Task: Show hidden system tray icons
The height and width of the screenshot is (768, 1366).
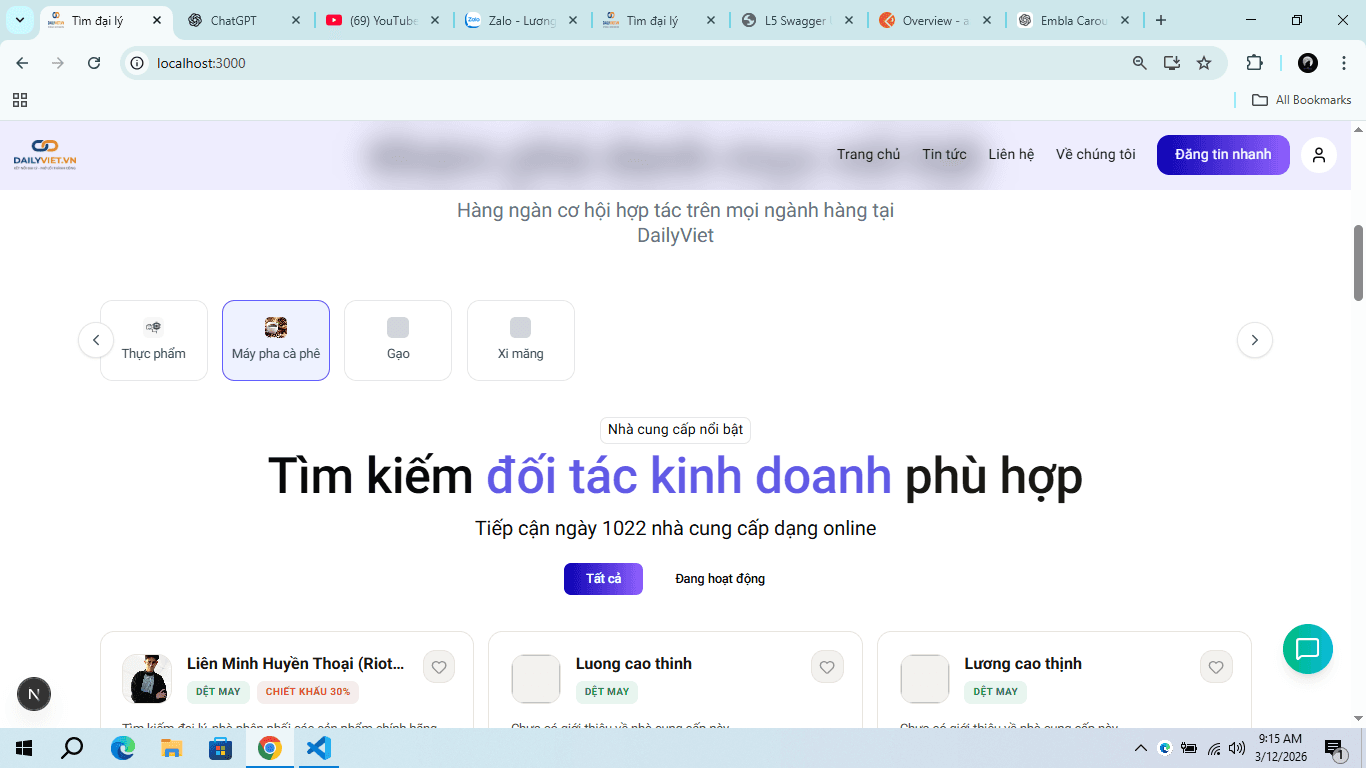Action: coord(1141,748)
